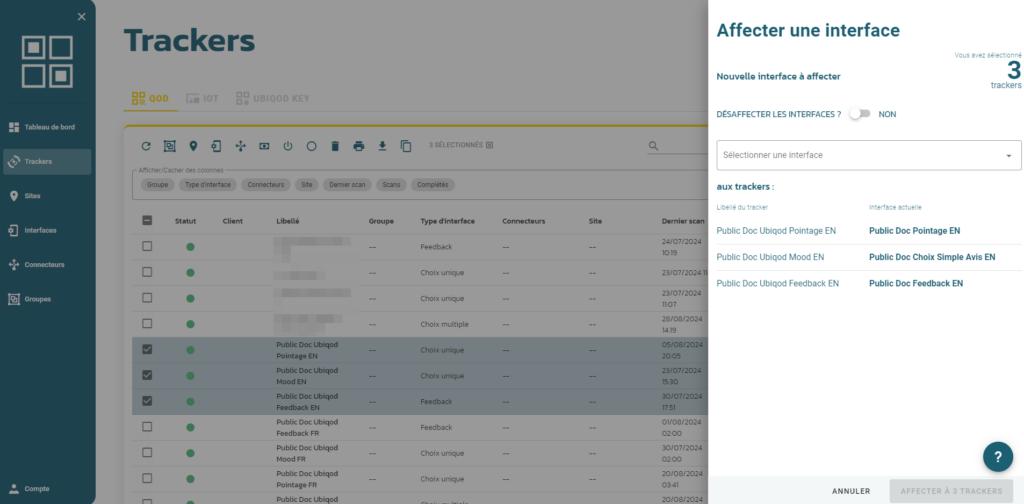Switch to the IOT tab
Screen dimensions: 1024x504
coord(202,99)
